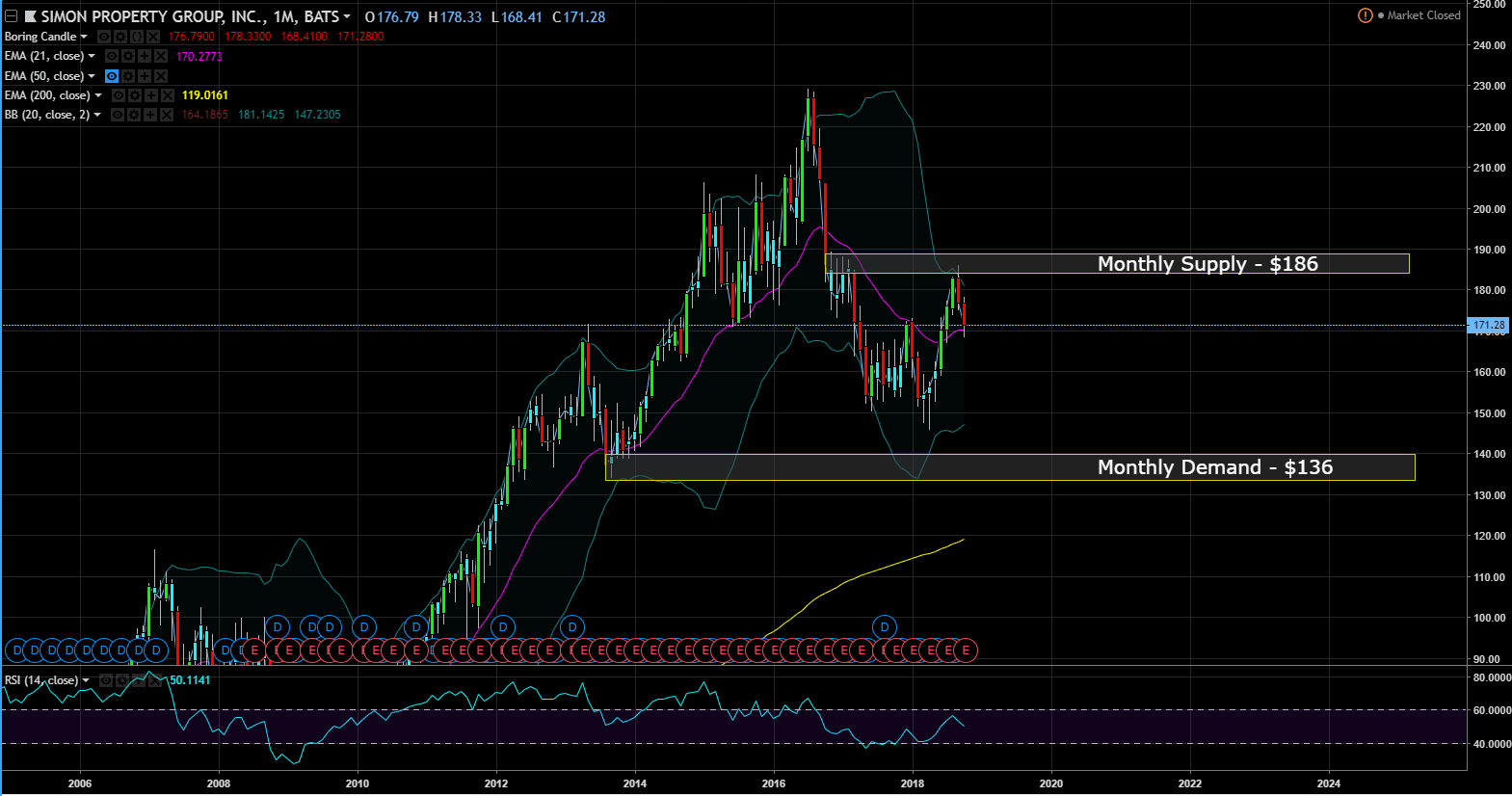The width and height of the screenshot is (1512, 796).
Task: Hide the EMA (200, close) line
Action: (119, 95)
